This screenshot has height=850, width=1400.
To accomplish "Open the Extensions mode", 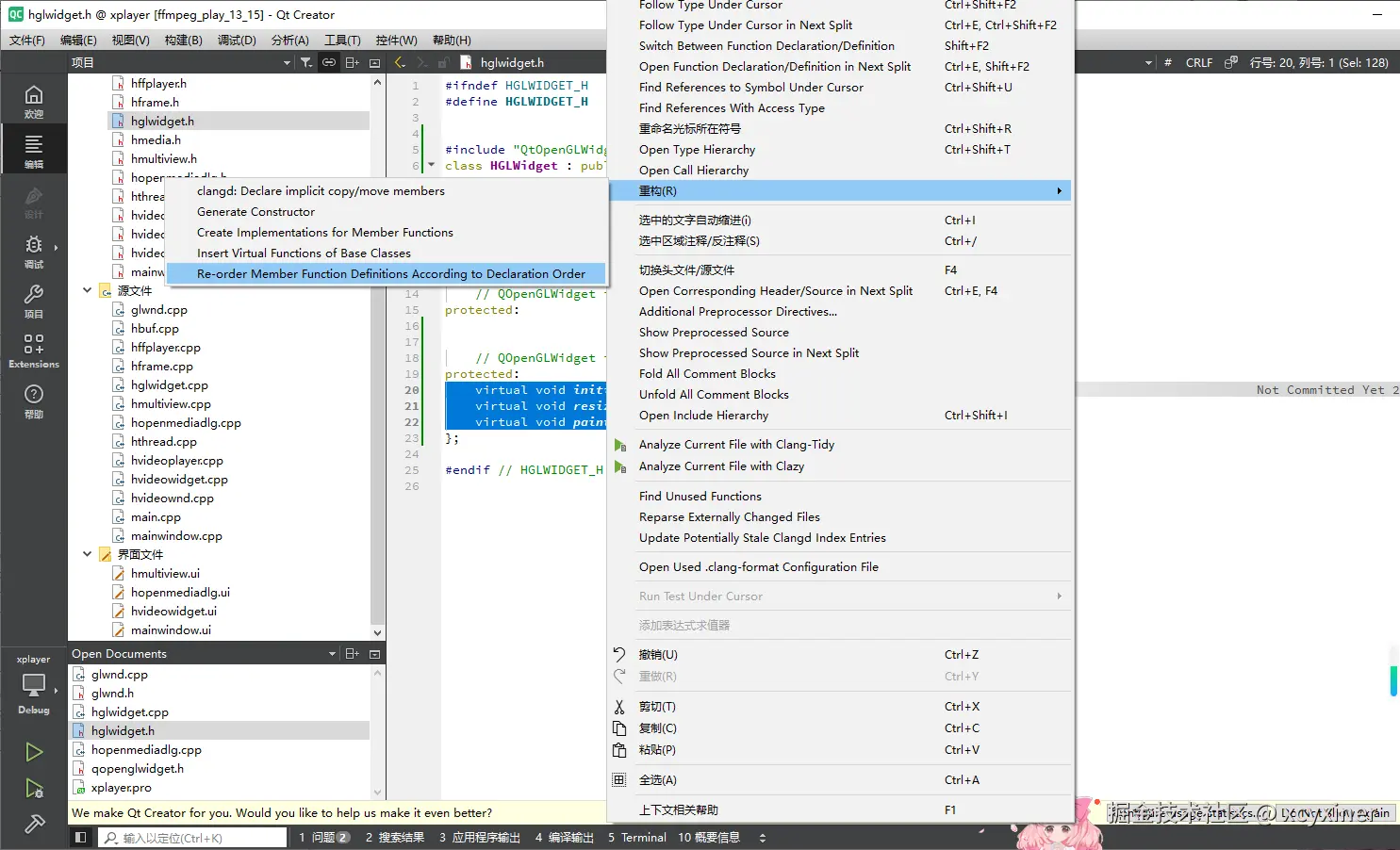I will (34, 350).
